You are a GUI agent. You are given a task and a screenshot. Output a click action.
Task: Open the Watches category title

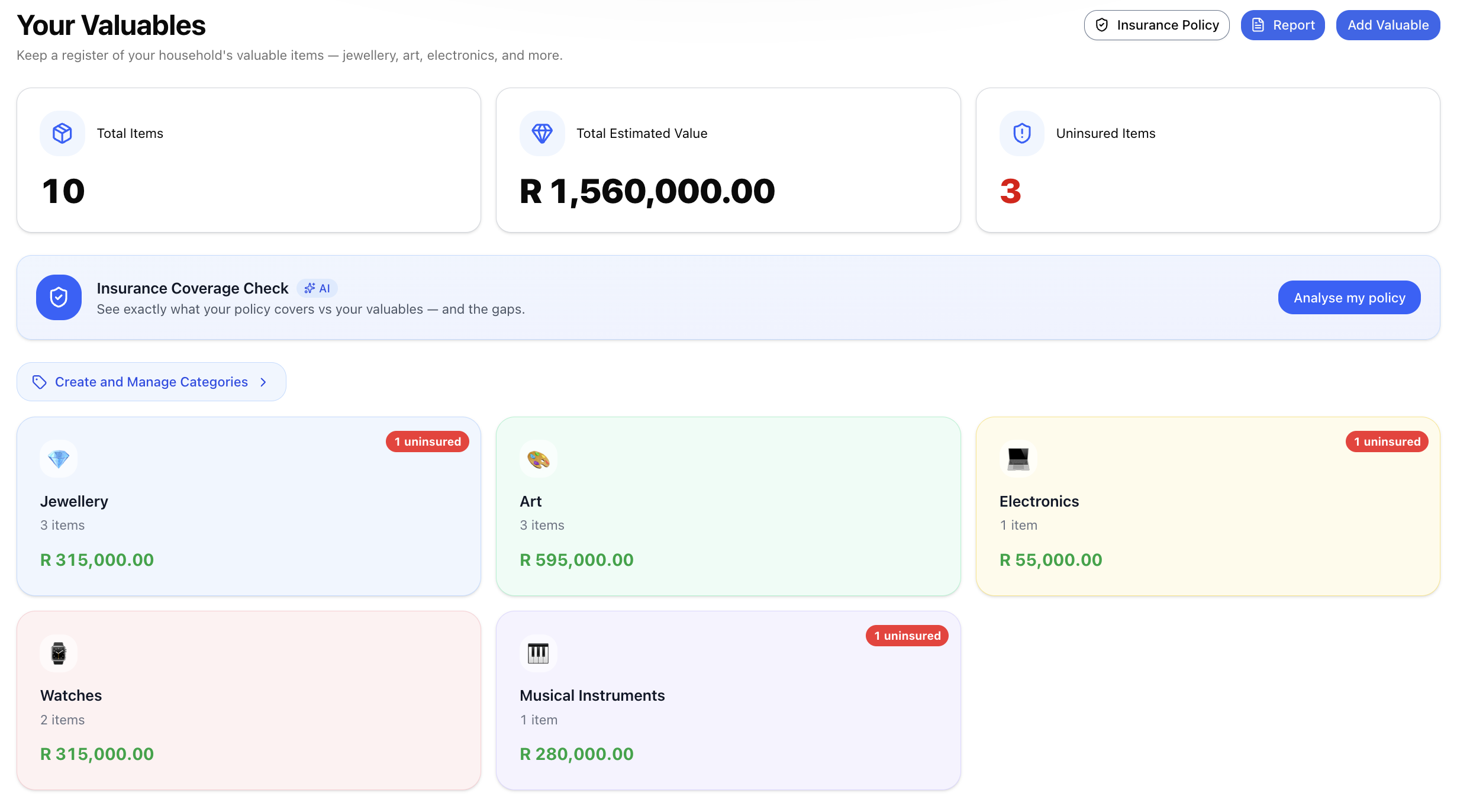click(71, 695)
